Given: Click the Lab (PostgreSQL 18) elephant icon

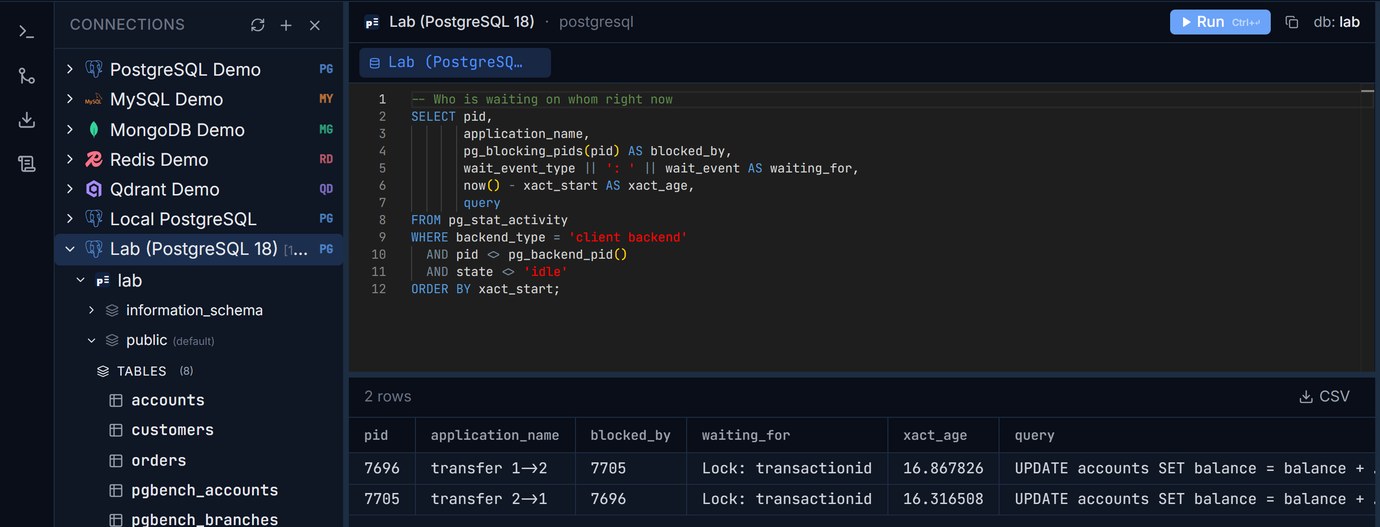Looking at the screenshot, I should click(x=94, y=249).
